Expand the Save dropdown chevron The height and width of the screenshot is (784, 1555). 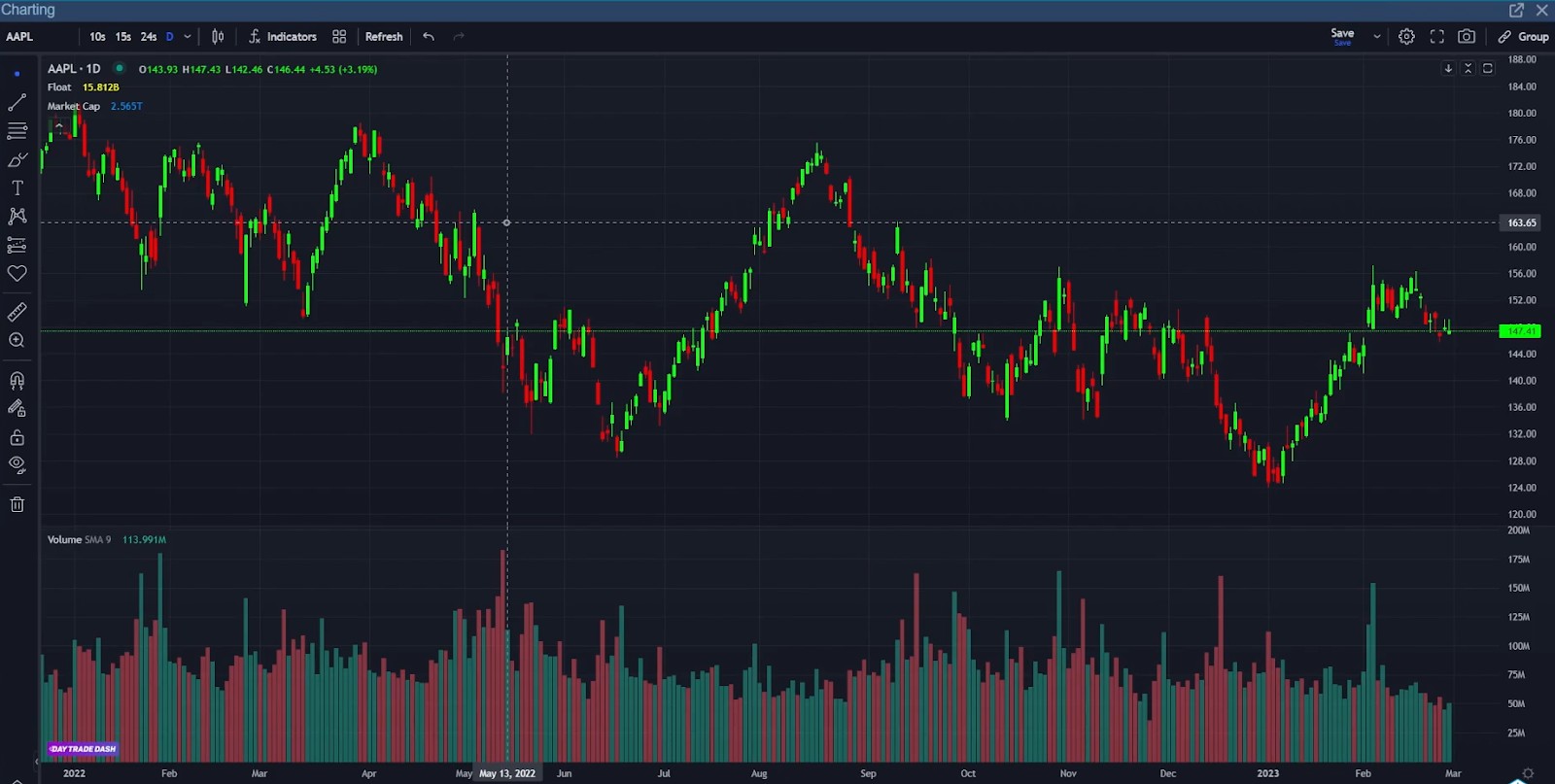[x=1376, y=37]
